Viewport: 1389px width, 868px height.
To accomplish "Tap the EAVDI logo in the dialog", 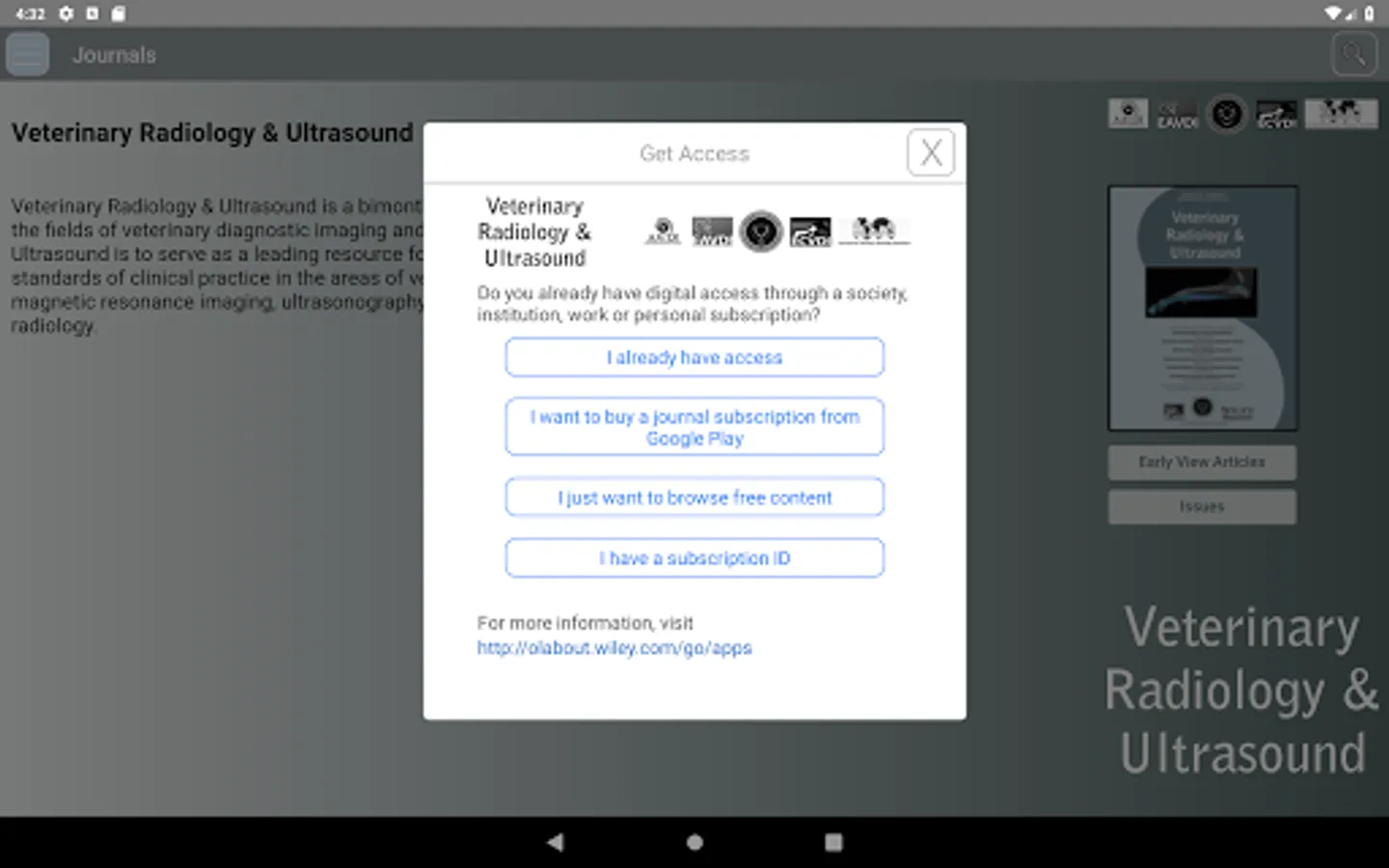I will tap(712, 231).
